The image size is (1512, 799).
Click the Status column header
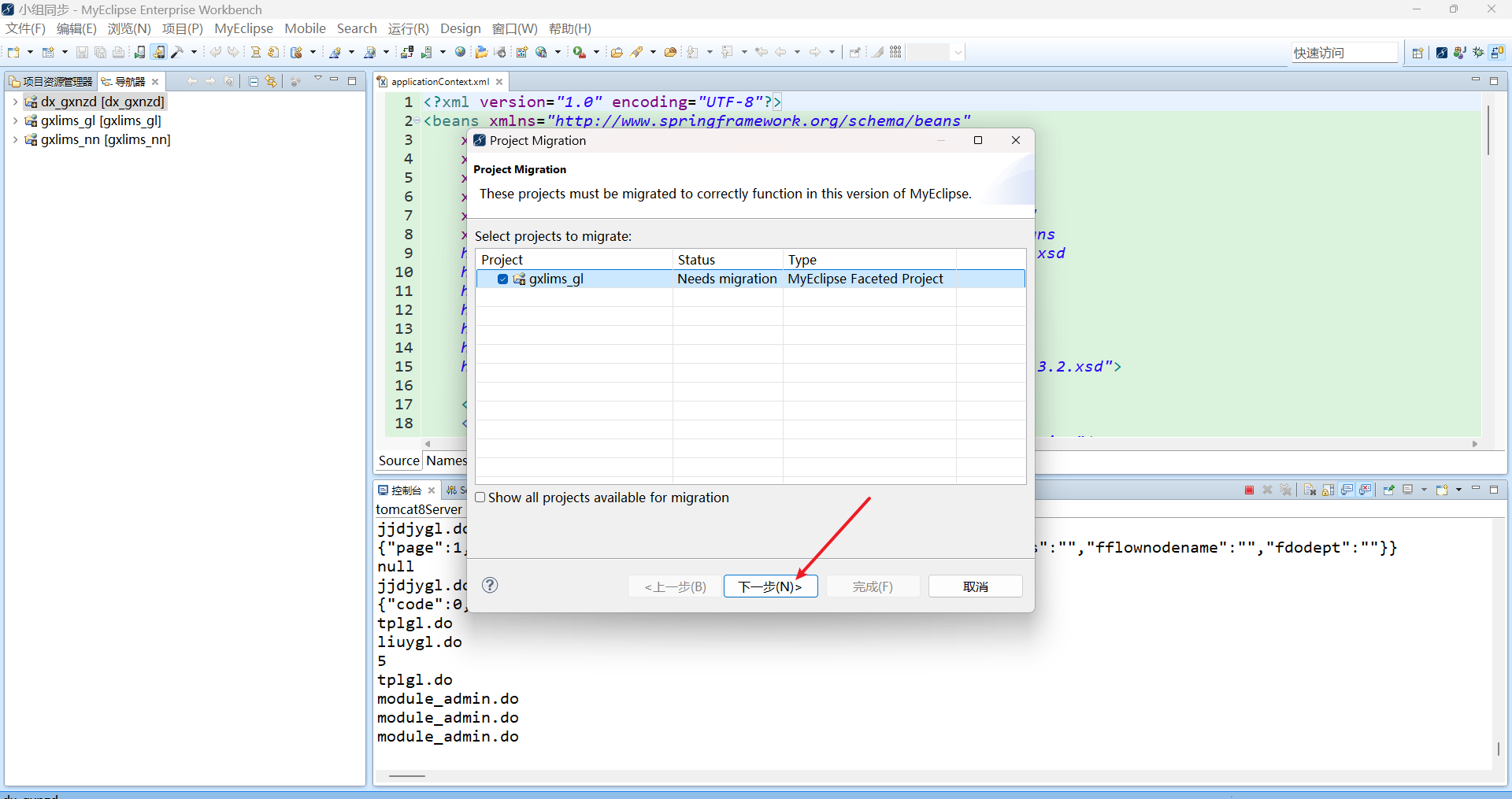(x=728, y=259)
